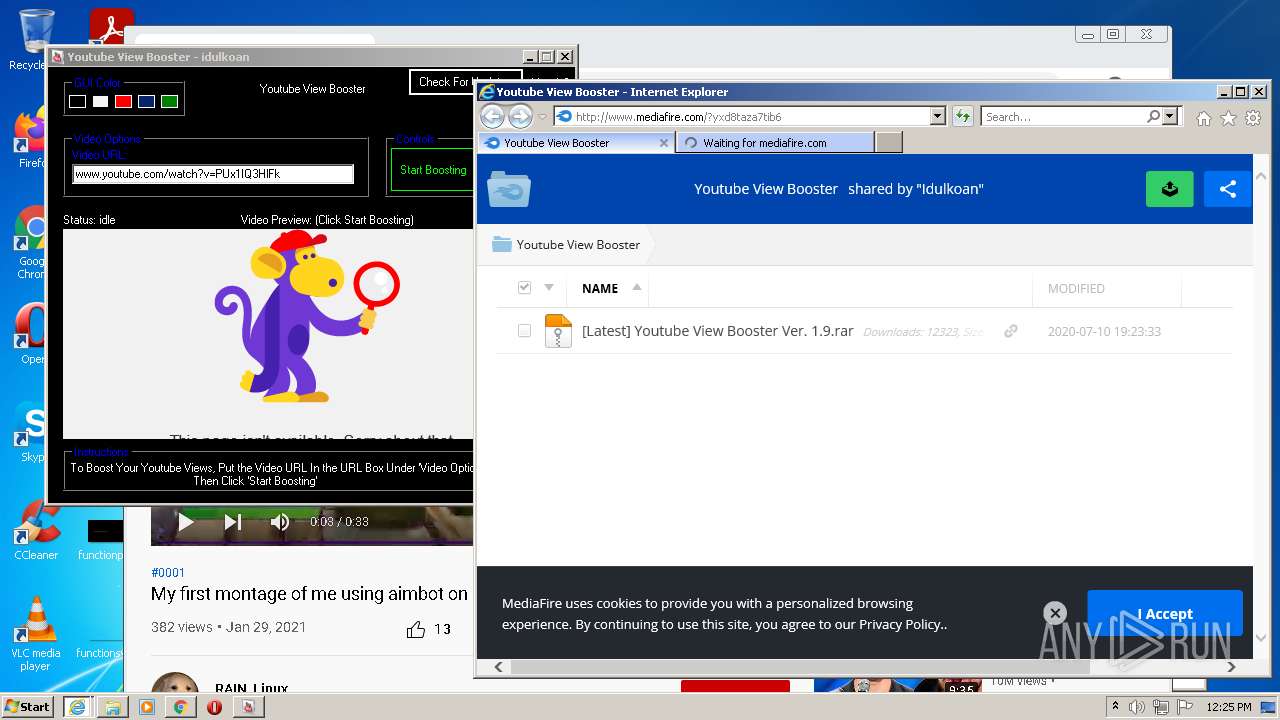Click the IE forward navigation button
Image resolution: width=1280 pixels, height=720 pixels.
pos(520,116)
